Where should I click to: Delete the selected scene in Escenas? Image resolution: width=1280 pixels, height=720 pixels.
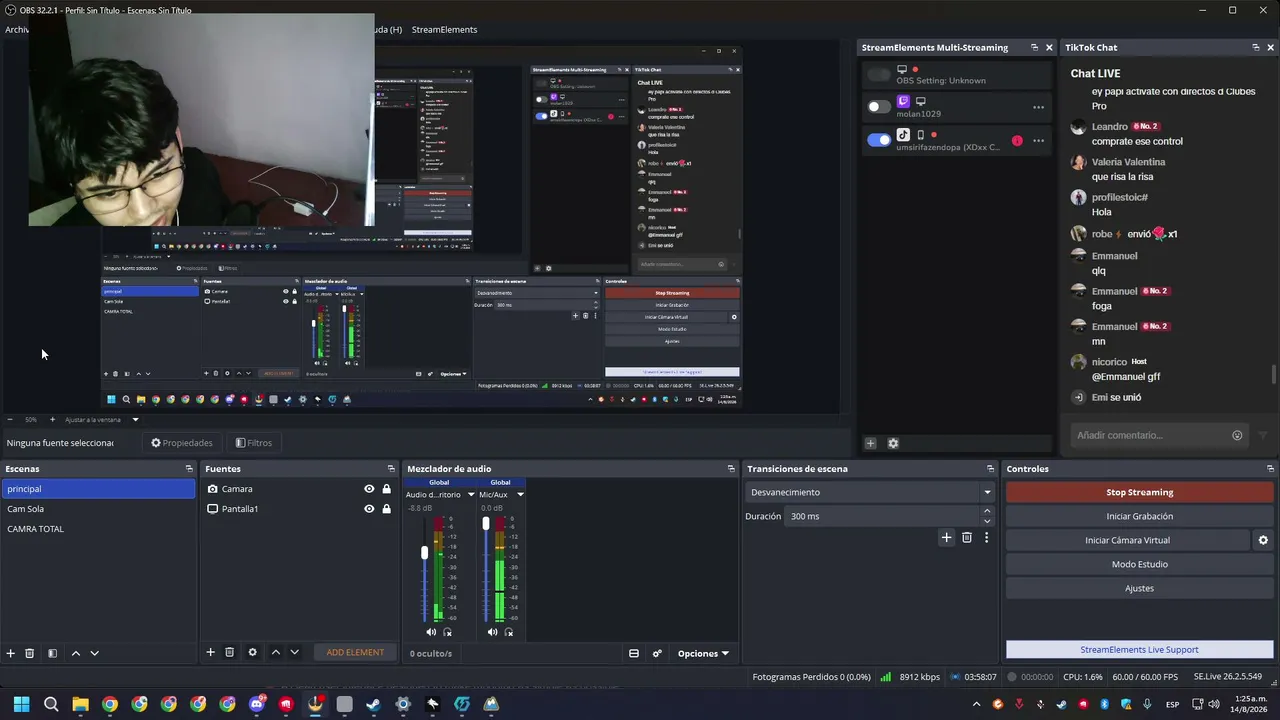click(x=30, y=653)
